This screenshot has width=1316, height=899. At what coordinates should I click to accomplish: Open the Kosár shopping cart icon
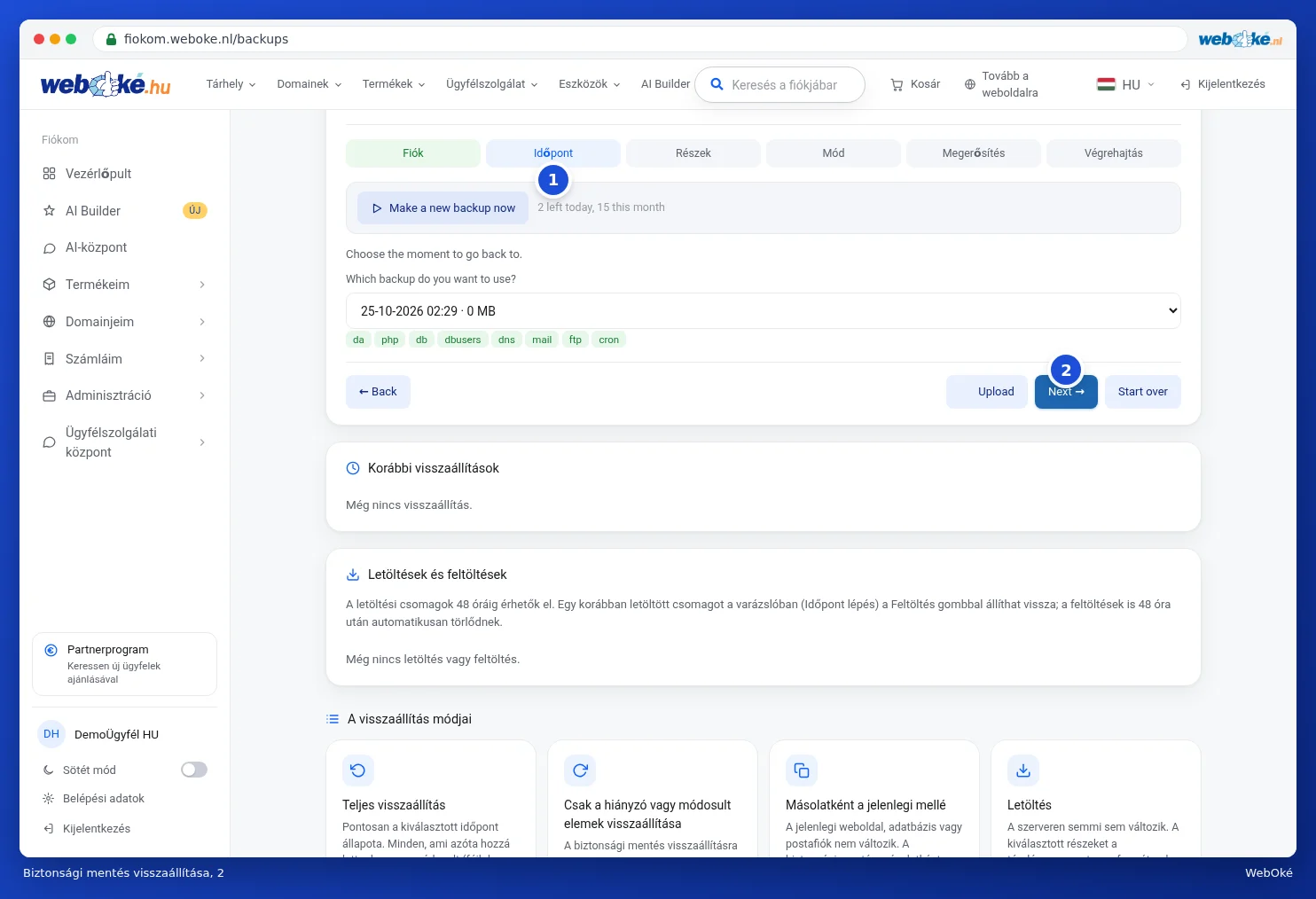[x=897, y=84]
